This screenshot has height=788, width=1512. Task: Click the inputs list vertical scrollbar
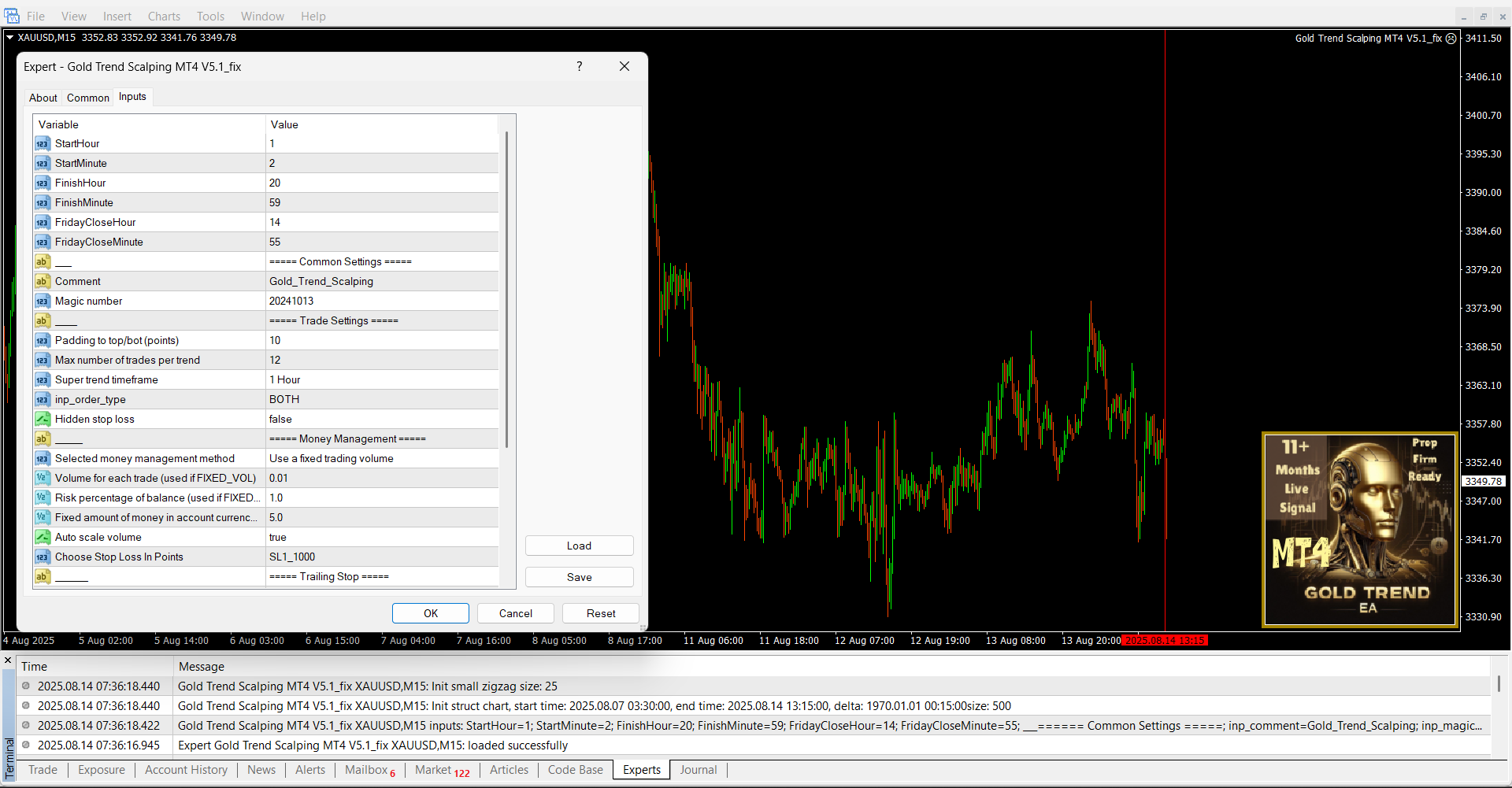point(506,291)
